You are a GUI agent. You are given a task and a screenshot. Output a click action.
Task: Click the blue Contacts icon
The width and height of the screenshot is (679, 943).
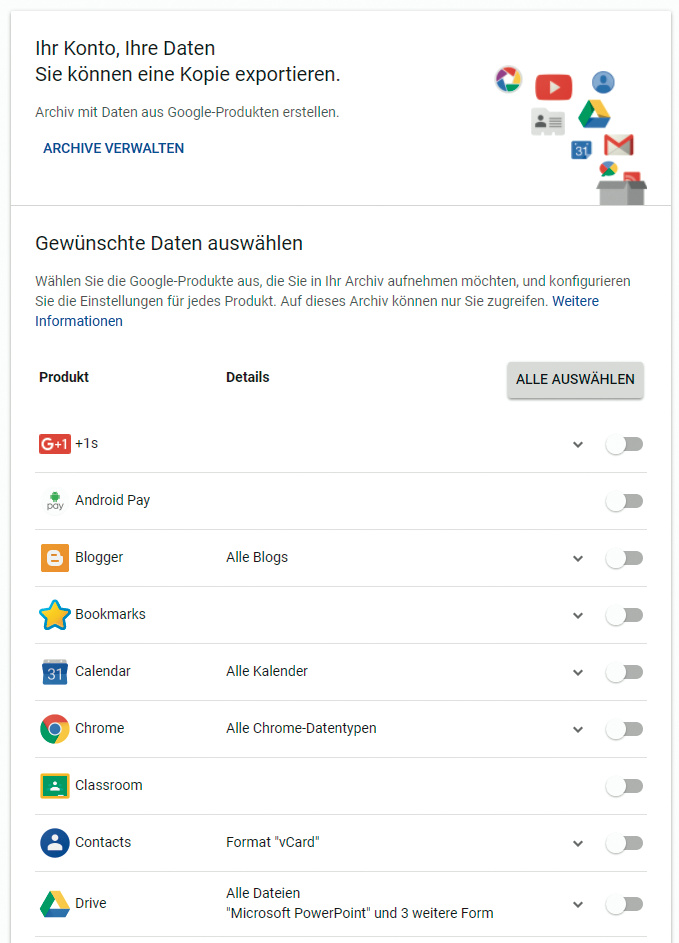click(54, 842)
